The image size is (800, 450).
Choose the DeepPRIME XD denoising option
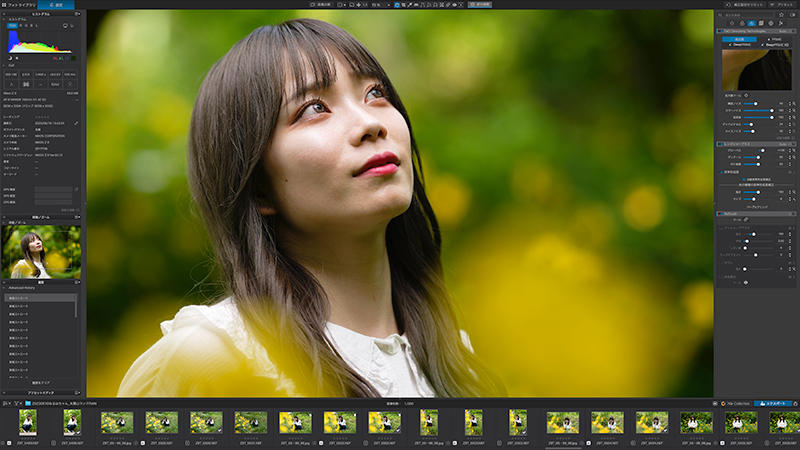774,44
